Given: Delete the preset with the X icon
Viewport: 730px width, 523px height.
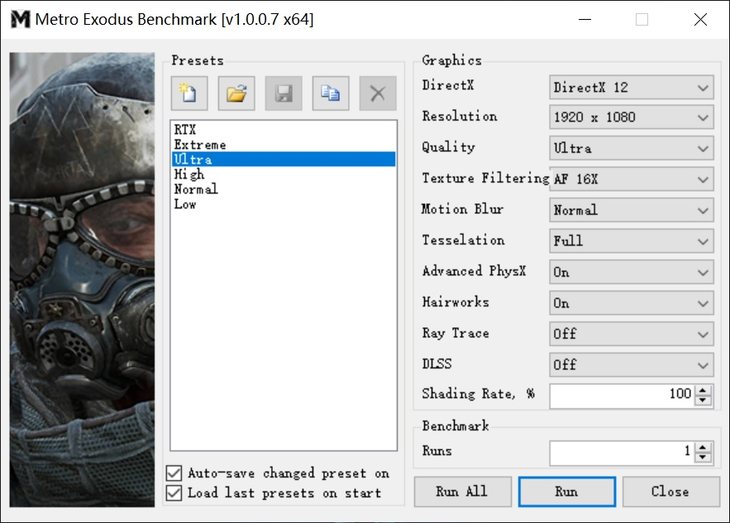Looking at the screenshot, I should click(378, 93).
